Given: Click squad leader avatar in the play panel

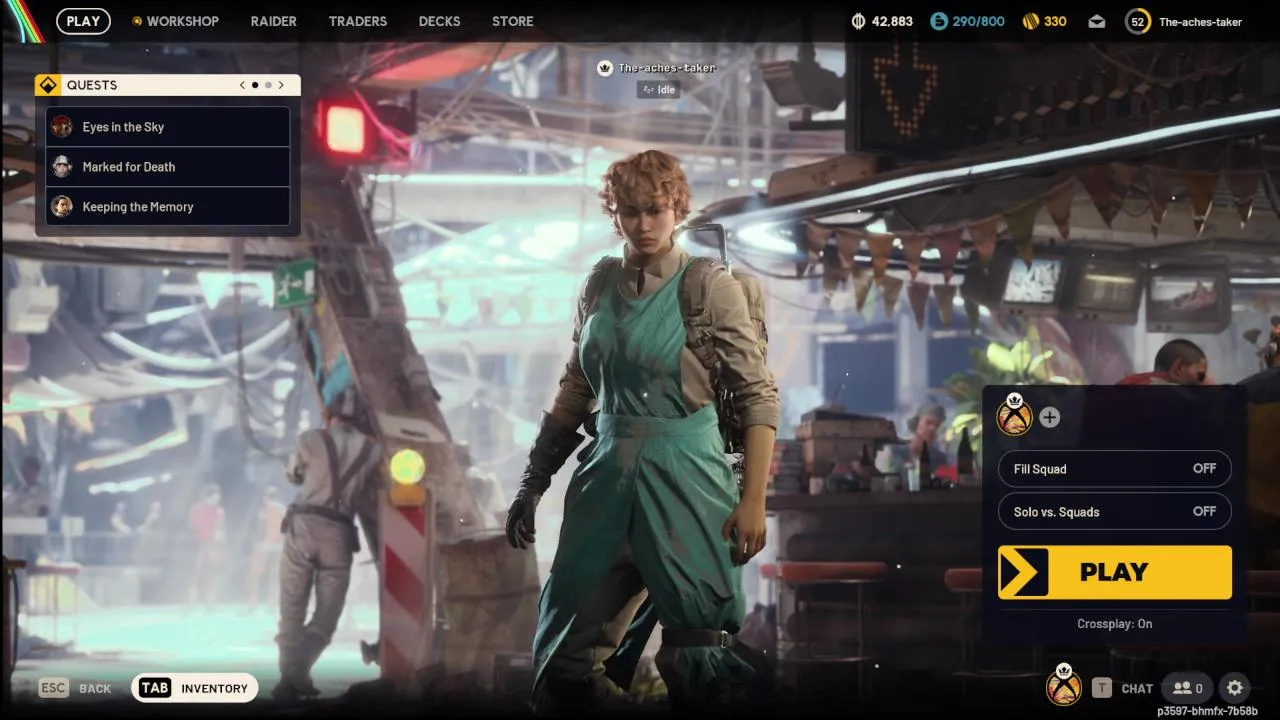Looking at the screenshot, I should coord(1015,415).
